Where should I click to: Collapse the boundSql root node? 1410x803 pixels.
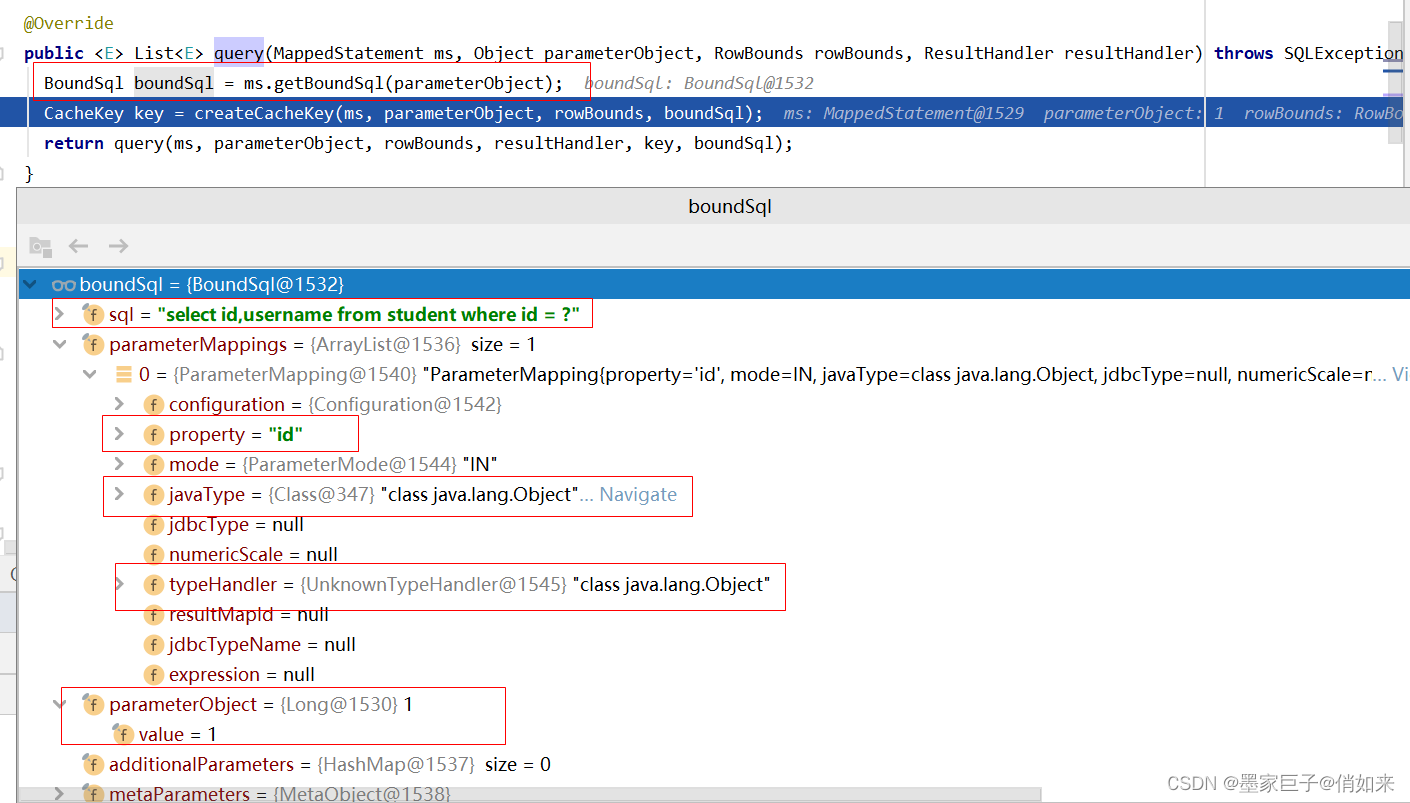(31, 285)
